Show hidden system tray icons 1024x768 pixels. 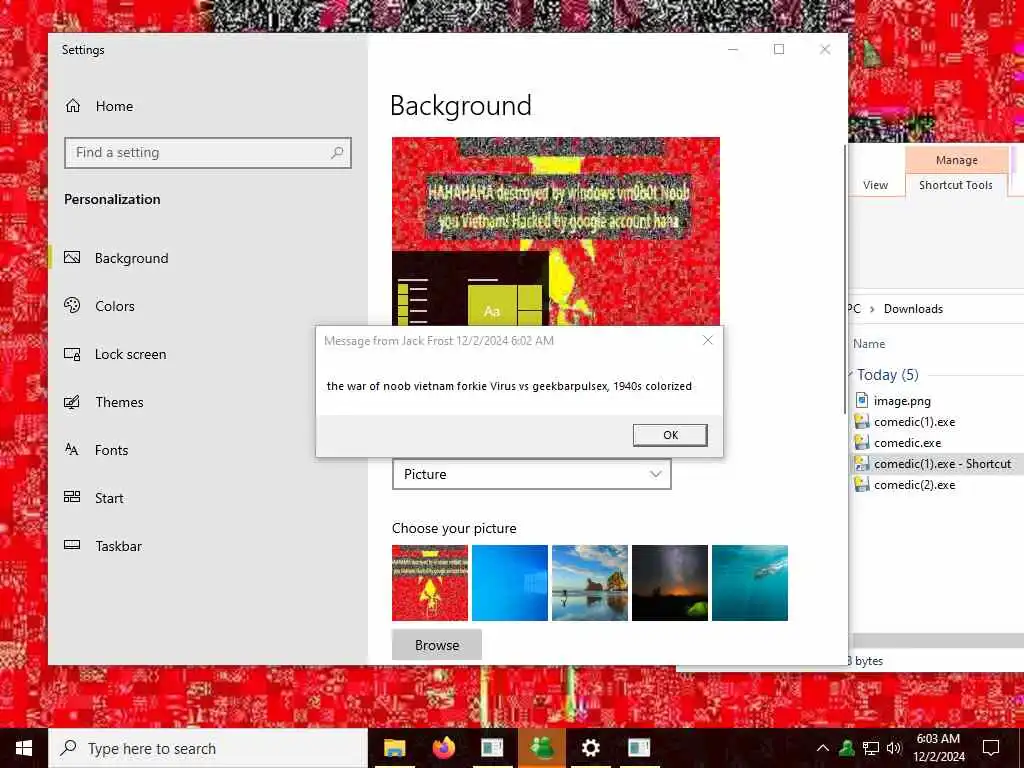pyautogui.click(x=823, y=748)
